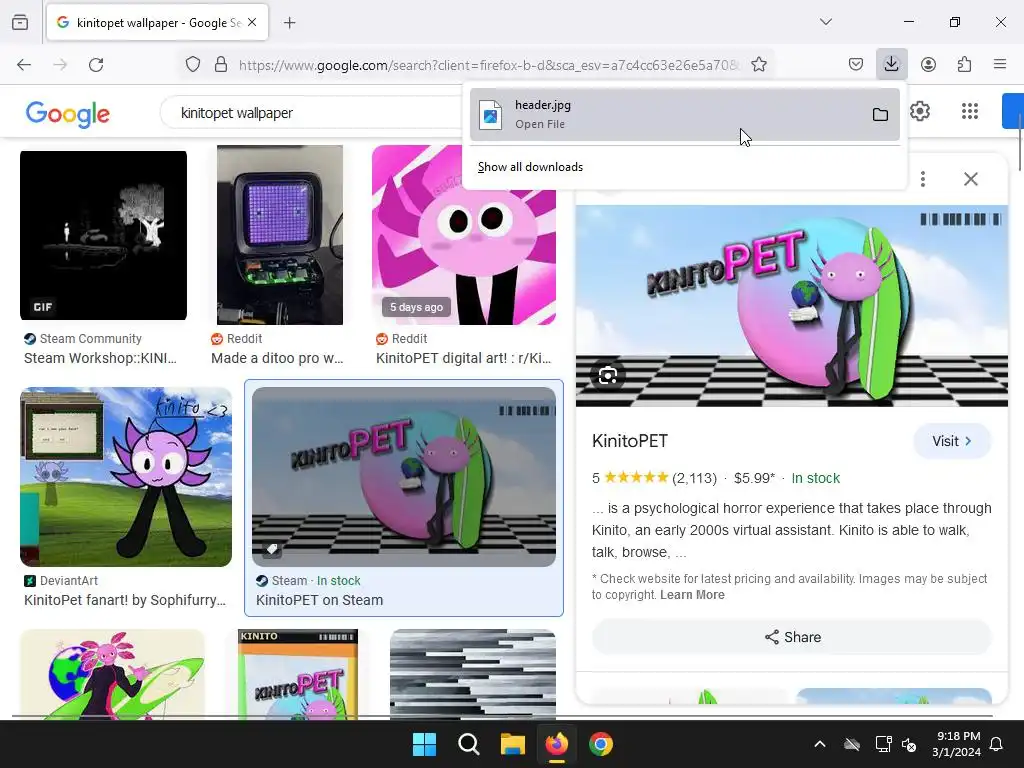1024x768 pixels.
Task: Share the KinitoPET image
Action: coord(792,637)
